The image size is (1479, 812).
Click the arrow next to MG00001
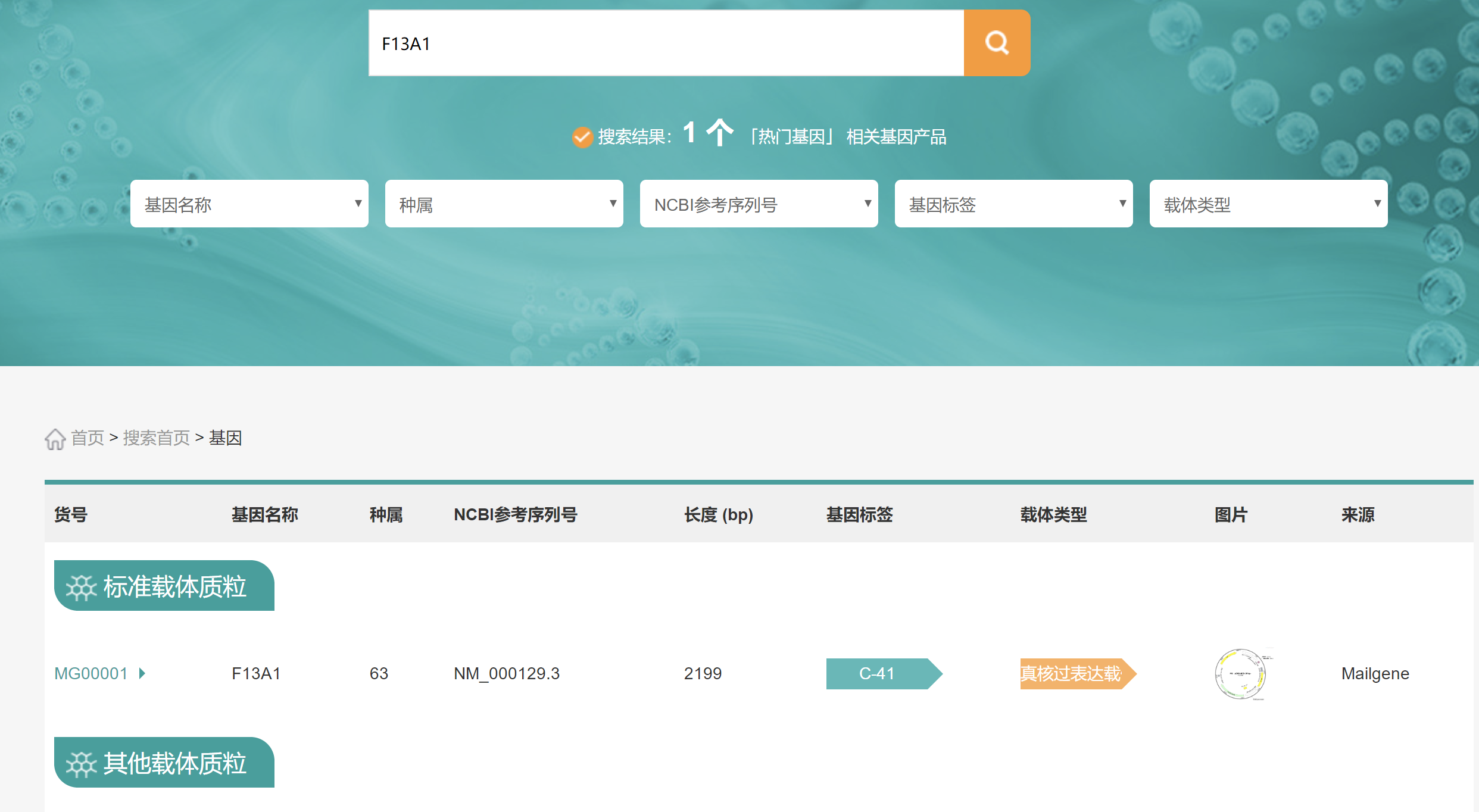142,673
